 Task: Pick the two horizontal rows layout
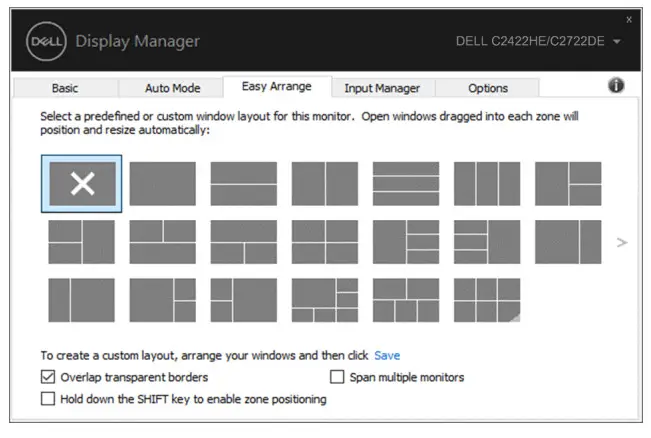tap(243, 183)
